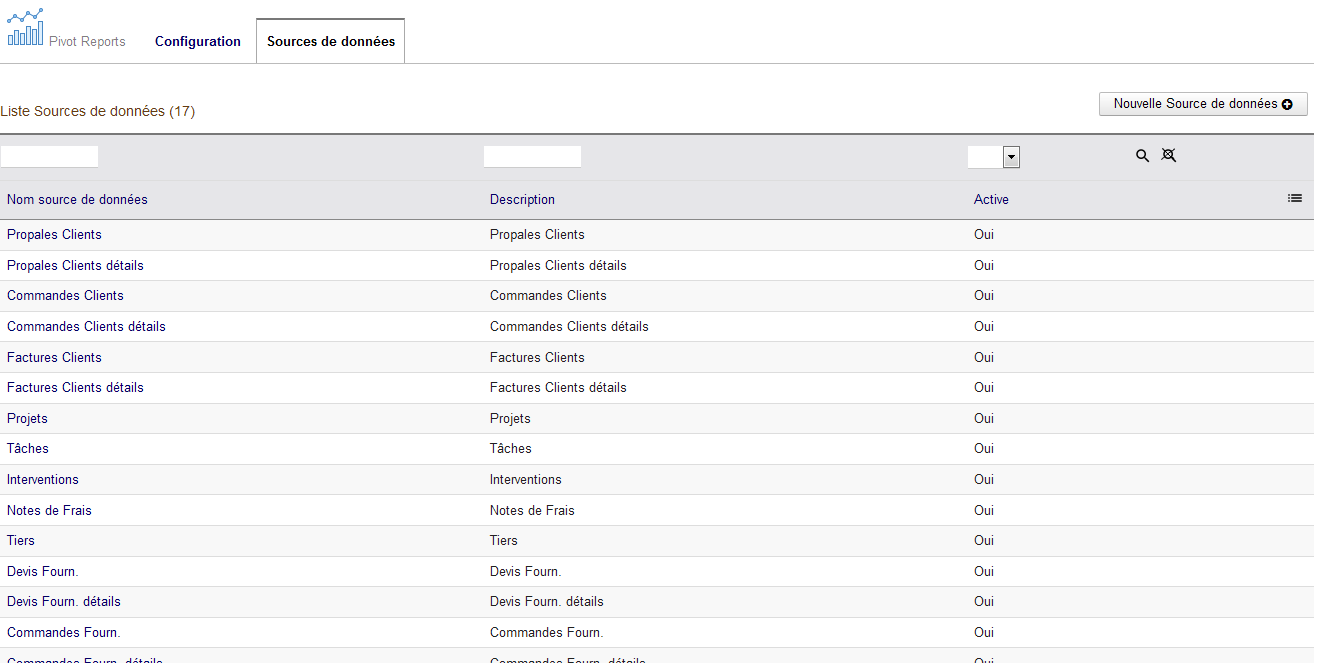Viewport: 1326px width, 663px height.
Task: Sort by Nom source de données column
Action: [x=77, y=200]
